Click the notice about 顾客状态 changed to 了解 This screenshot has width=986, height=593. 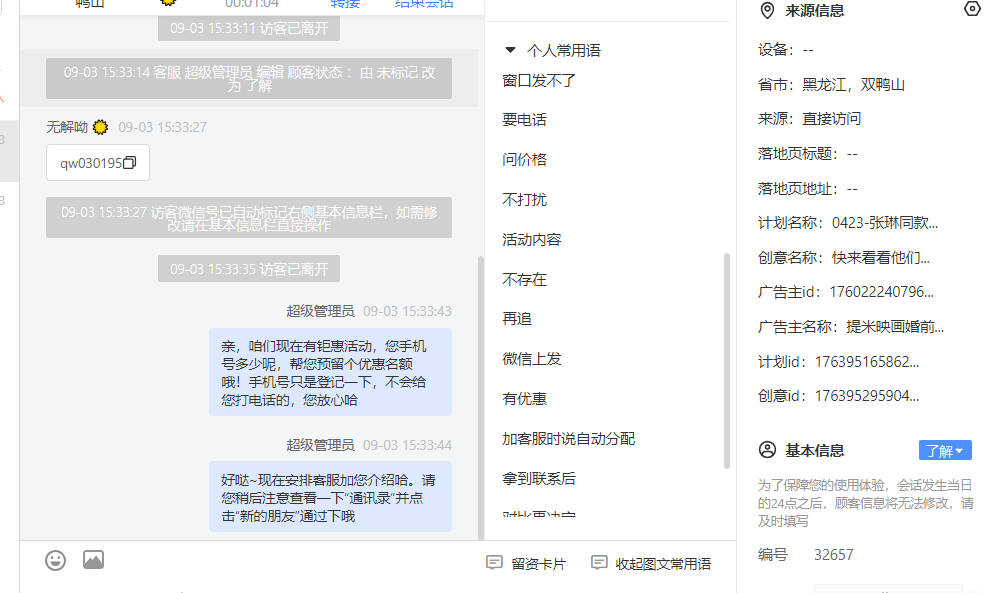[x=249, y=79]
